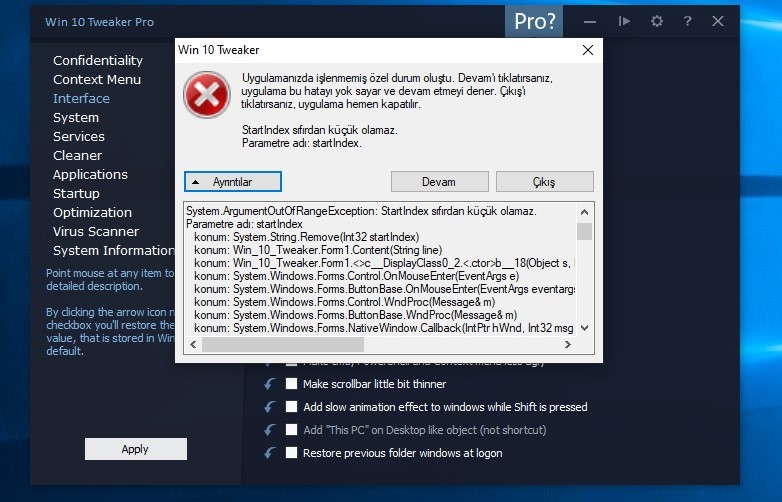Image resolution: width=782 pixels, height=502 pixels.
Task: Click restore arrow beside slow animation option
Action: click(x=270, y=406)
